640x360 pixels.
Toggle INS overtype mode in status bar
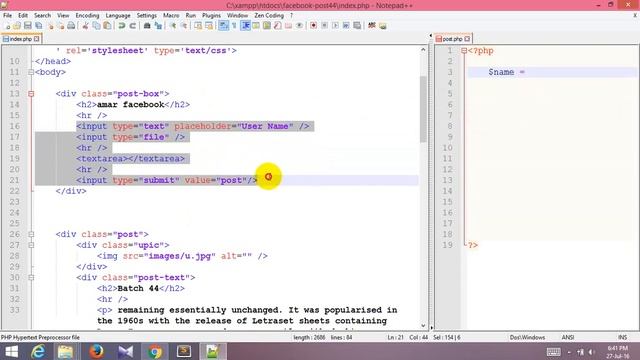[622, 337]
